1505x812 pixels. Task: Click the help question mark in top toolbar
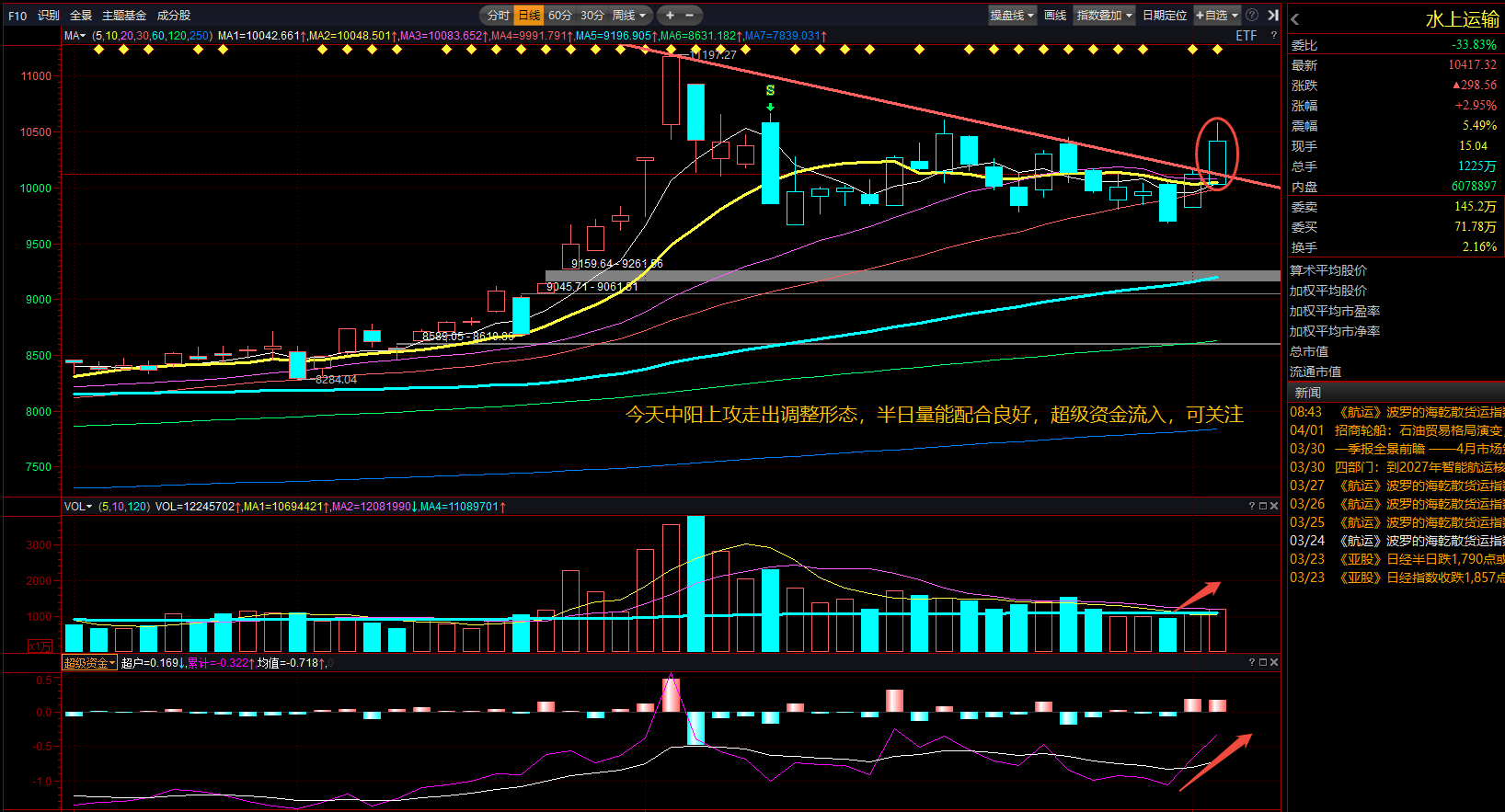(x=1252, y=15)
